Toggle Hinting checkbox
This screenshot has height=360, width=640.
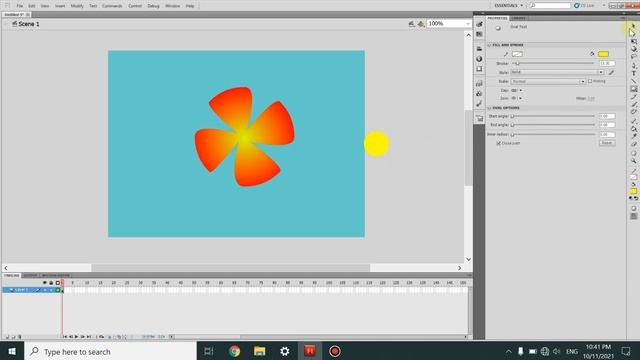click(x=590, y=81)
